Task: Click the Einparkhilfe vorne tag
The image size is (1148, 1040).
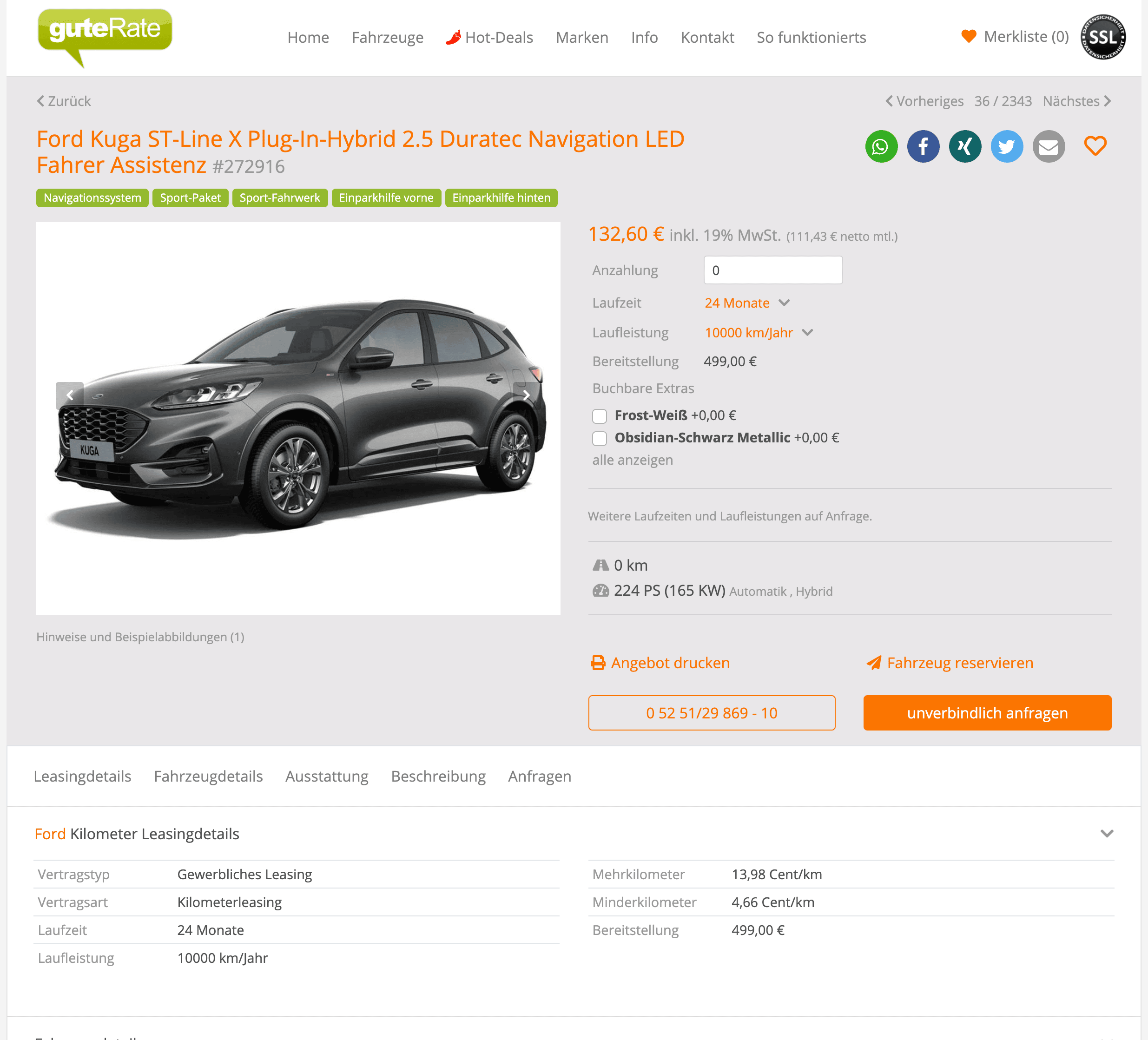Action: 386,197
